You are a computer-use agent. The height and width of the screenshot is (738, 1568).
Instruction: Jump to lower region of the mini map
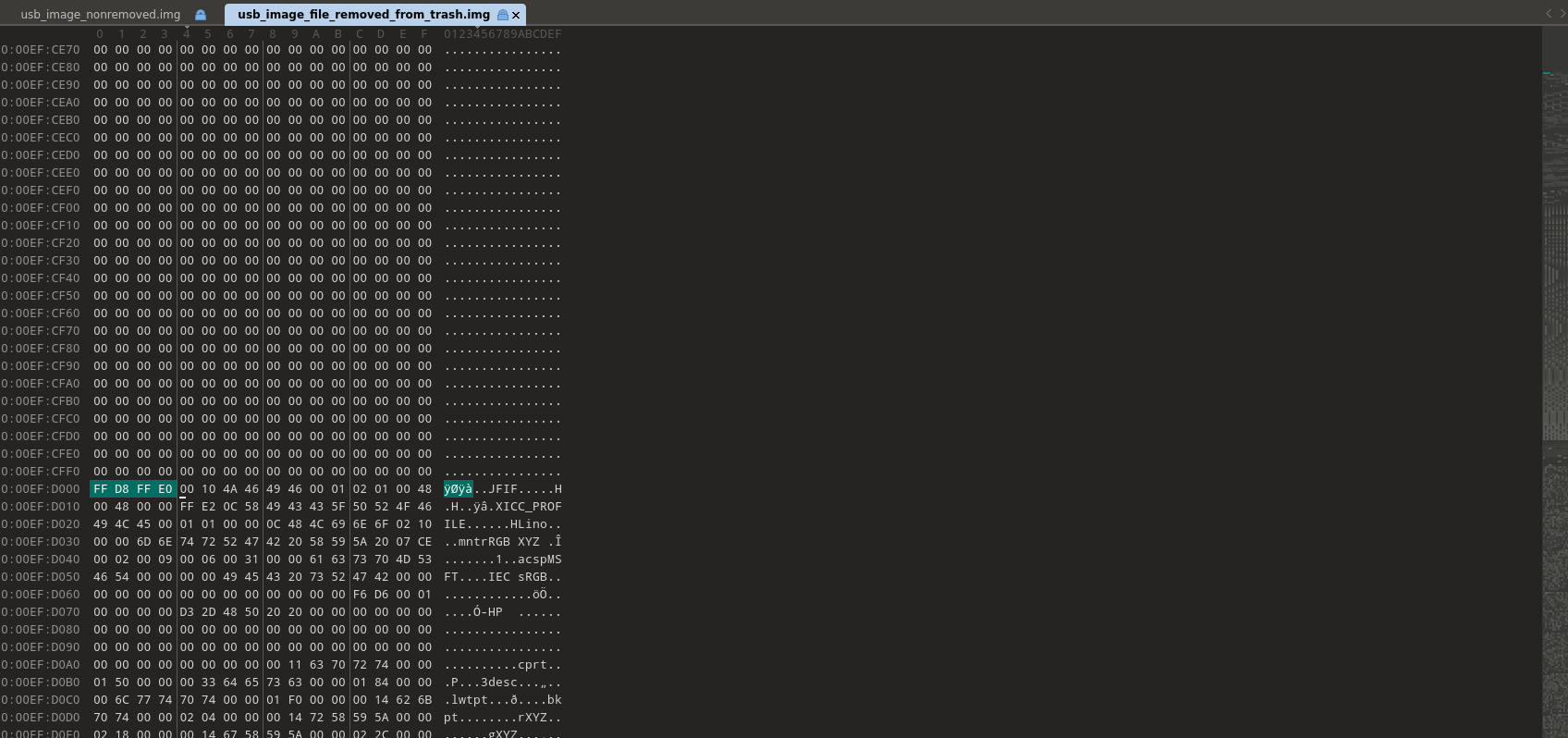[1554, 555]
